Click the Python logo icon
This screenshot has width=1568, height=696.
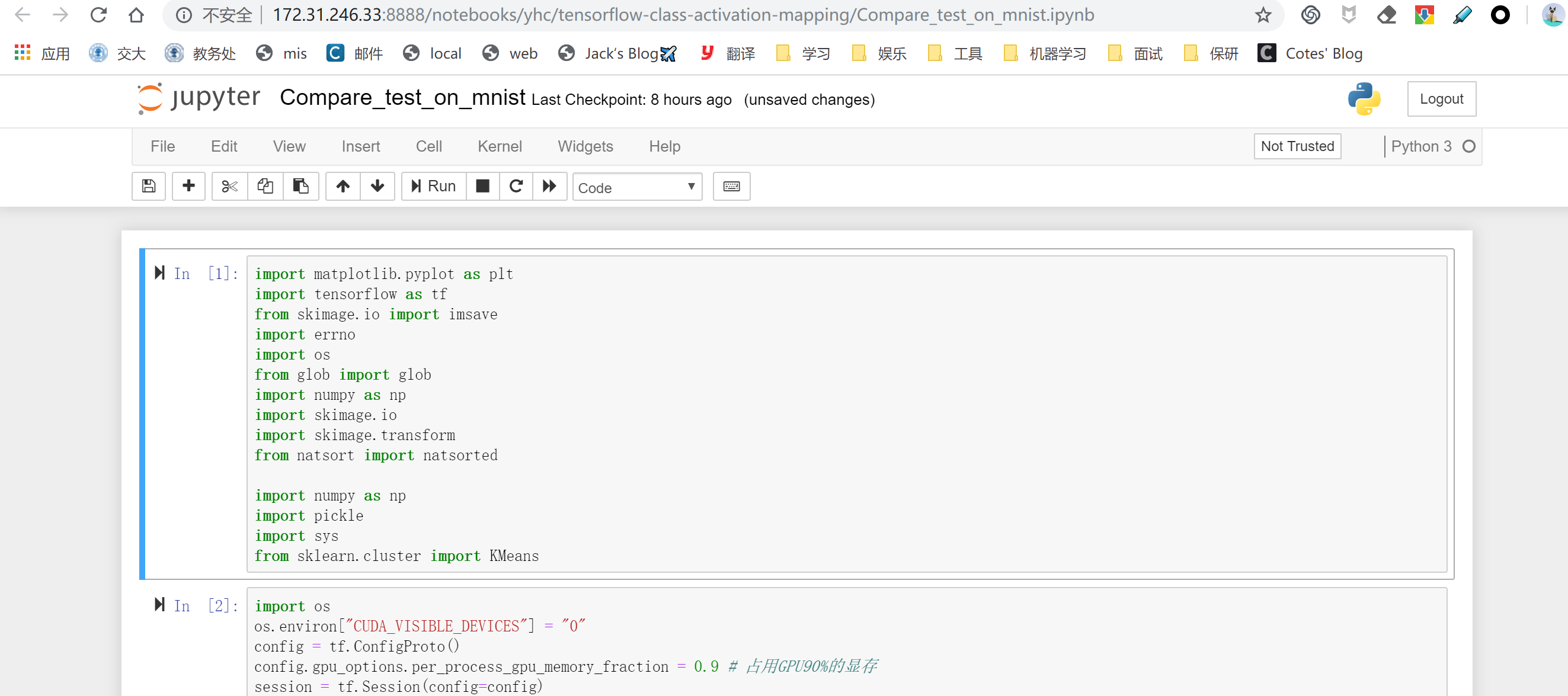pos(1364,98)
